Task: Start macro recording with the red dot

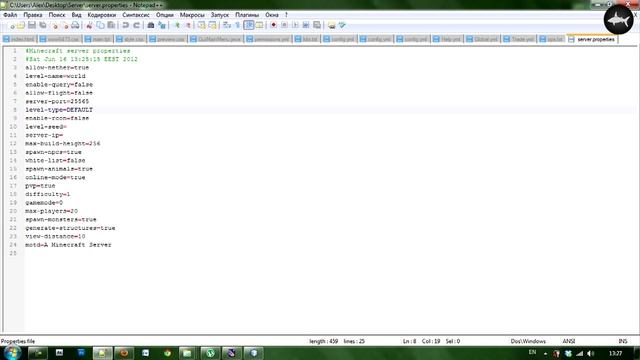Action: [273, 25]
